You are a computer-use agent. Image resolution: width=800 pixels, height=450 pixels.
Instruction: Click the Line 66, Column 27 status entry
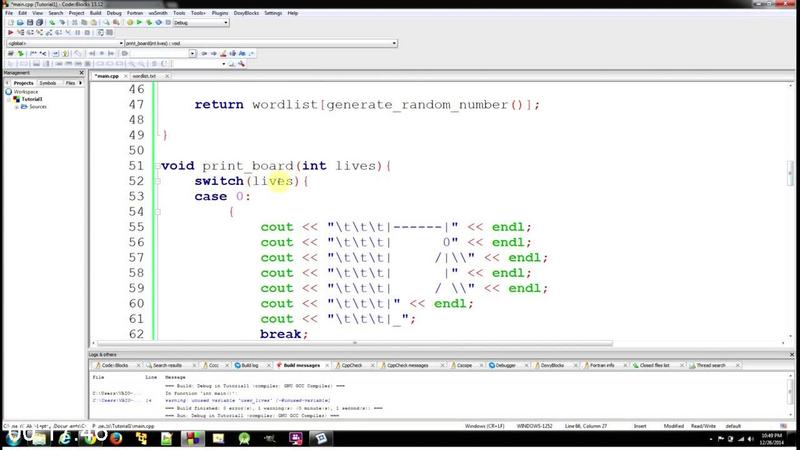tap(586, 426)
